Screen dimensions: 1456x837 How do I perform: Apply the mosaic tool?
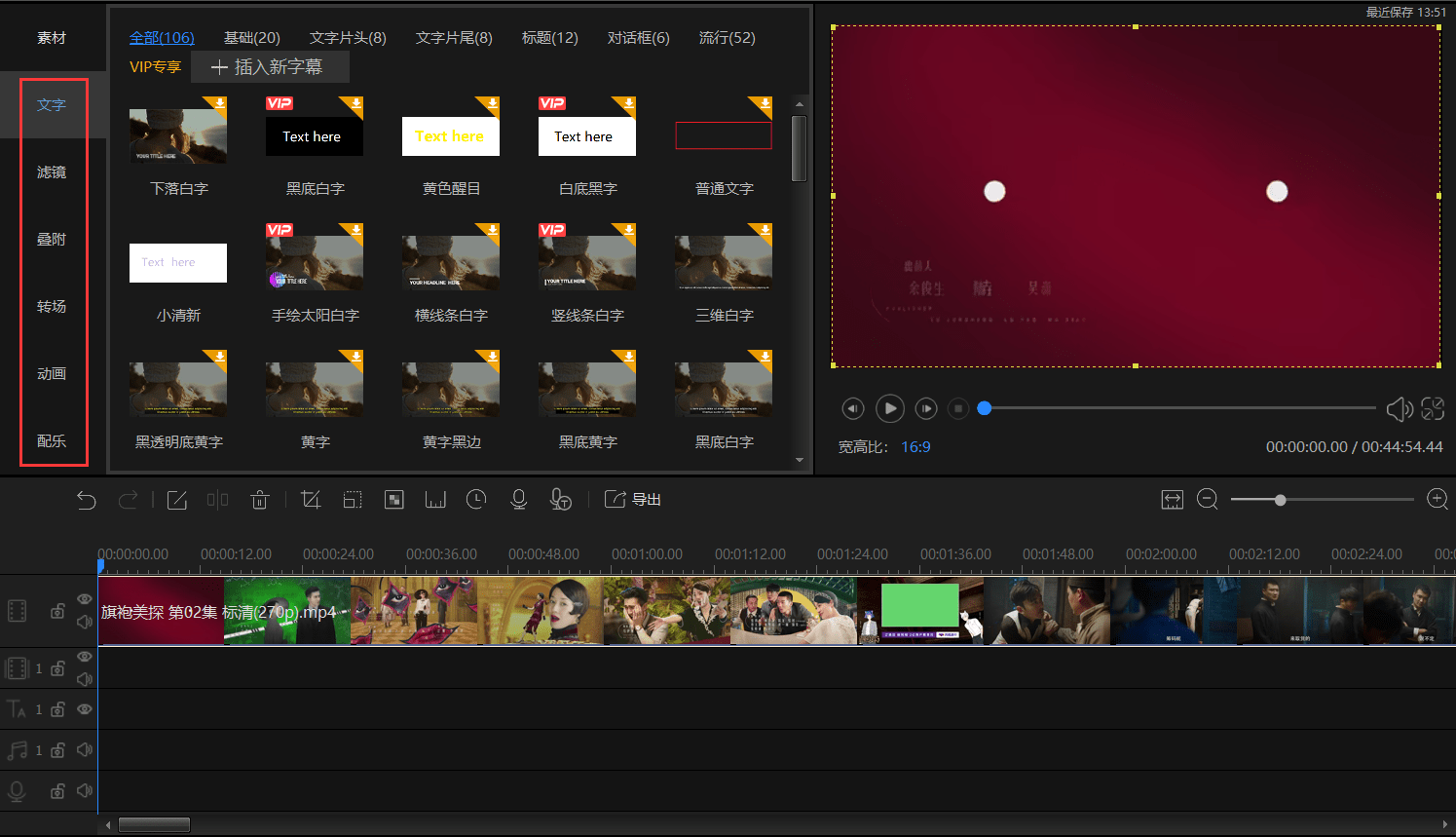(394, 500)
